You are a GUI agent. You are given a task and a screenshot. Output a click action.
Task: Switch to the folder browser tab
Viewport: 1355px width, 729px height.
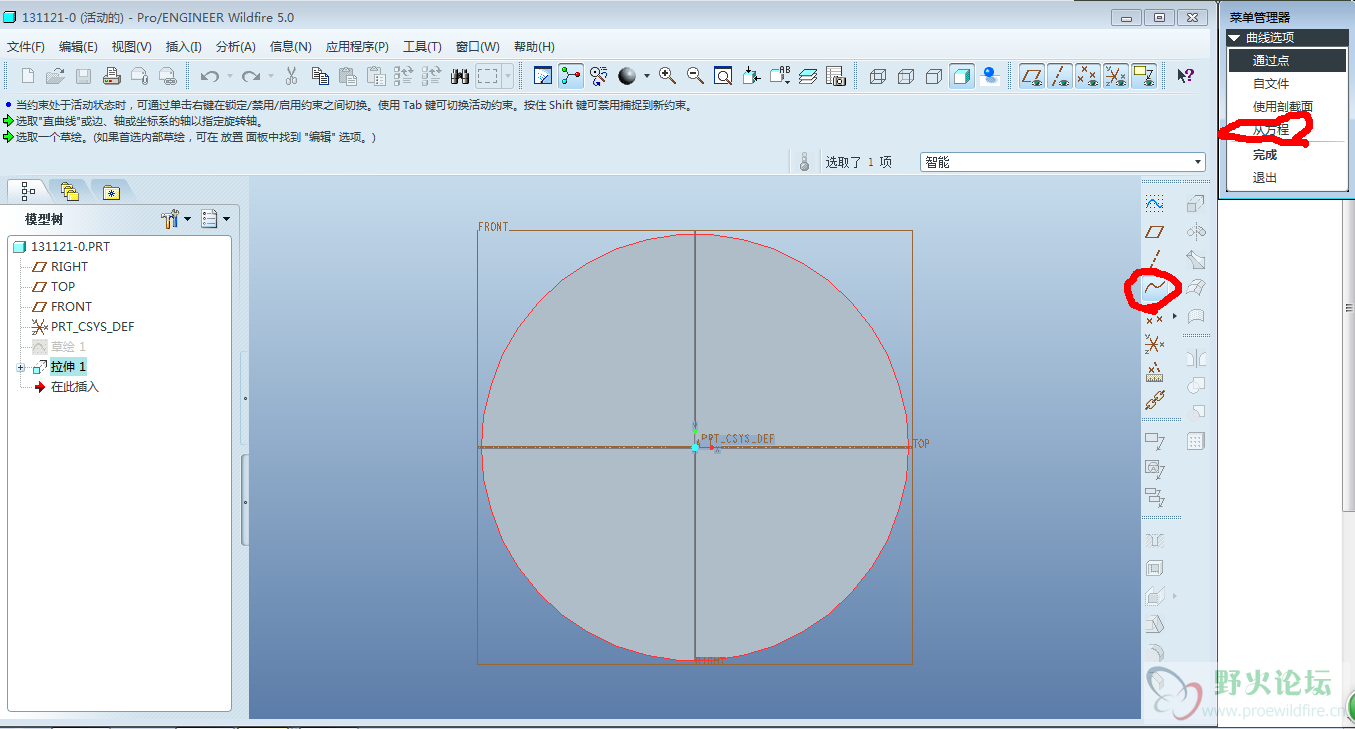69,190
